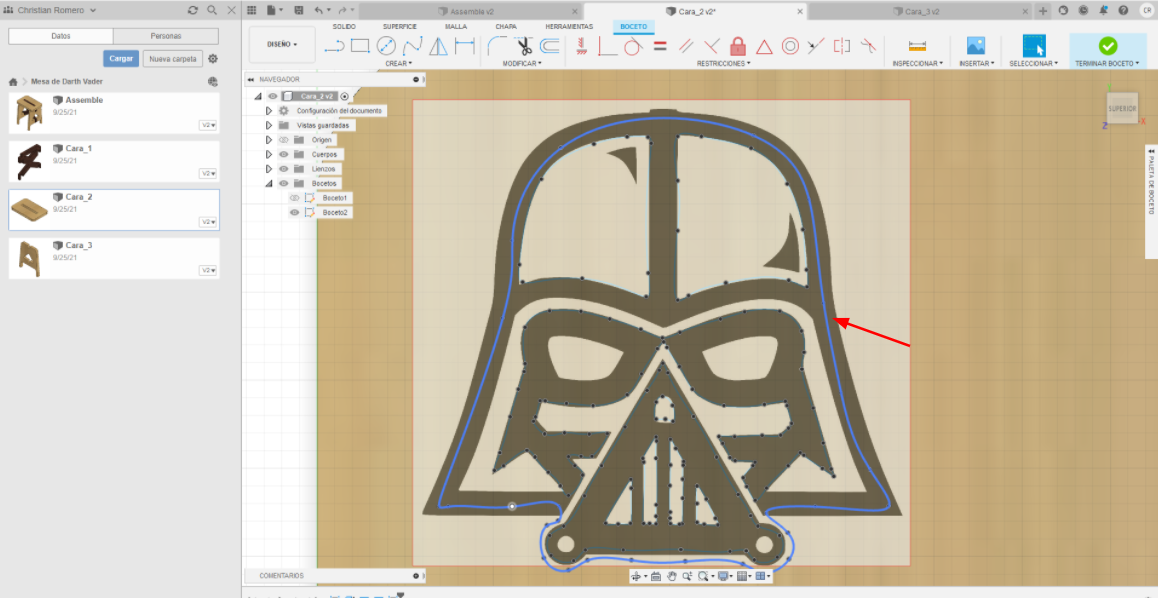Switch to the MALLA ribbon tab
Viewport: 1158px width, 598px height.
(x=456, y=27)
